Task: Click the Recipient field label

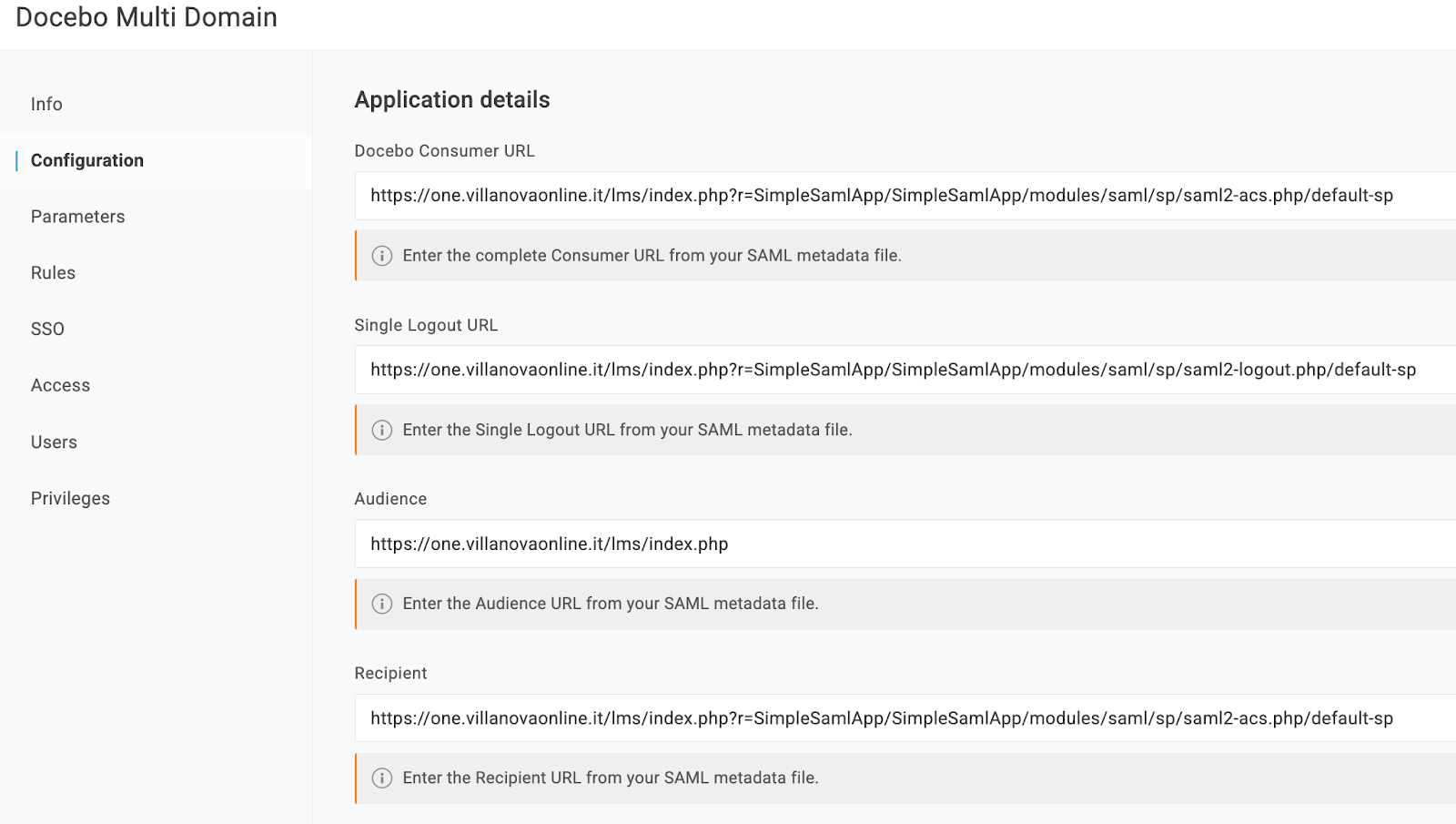Action: point(390,673)
